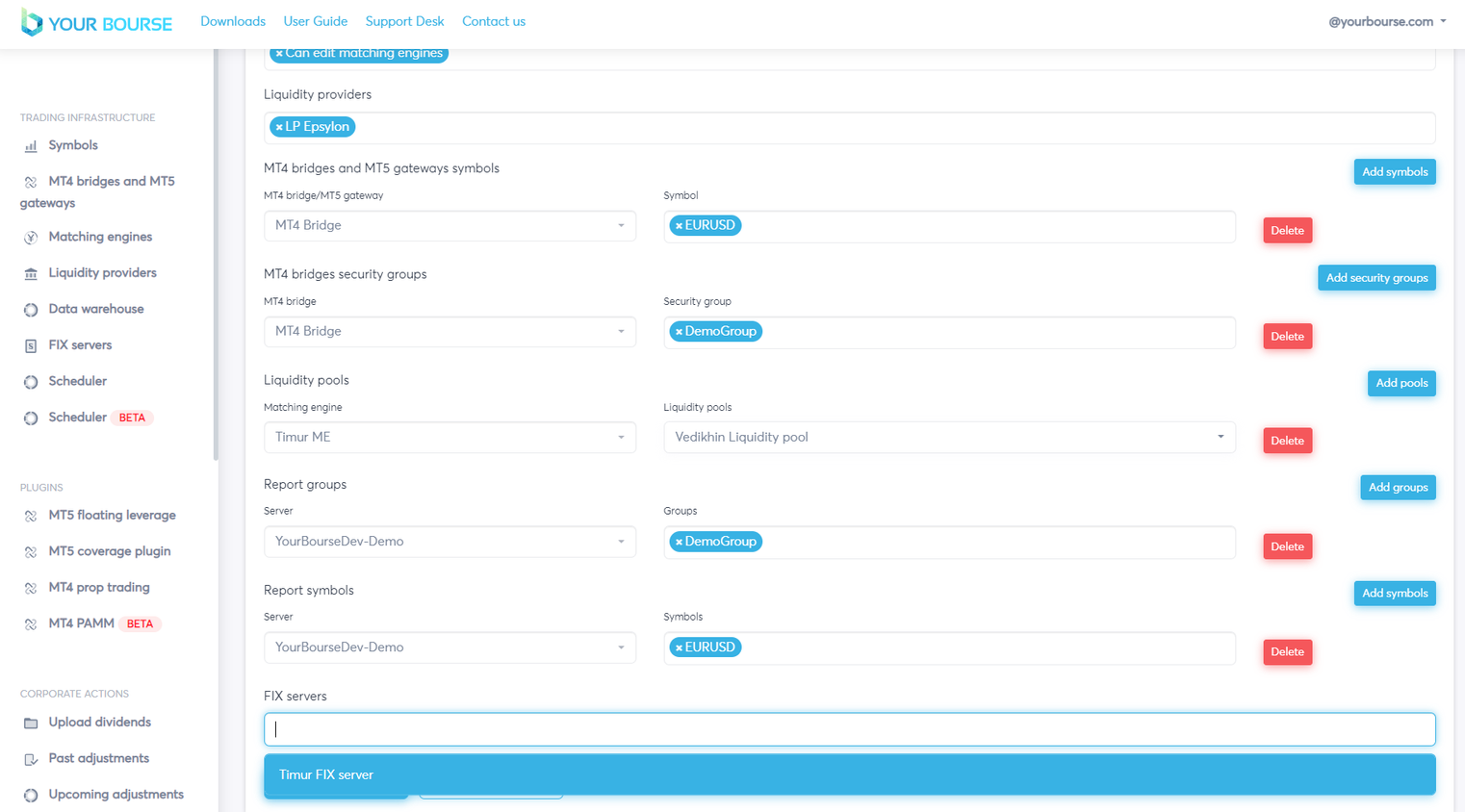Open Upcoming adjustments page
Viewport: 1465px width, 812px height.
(116, 795)
